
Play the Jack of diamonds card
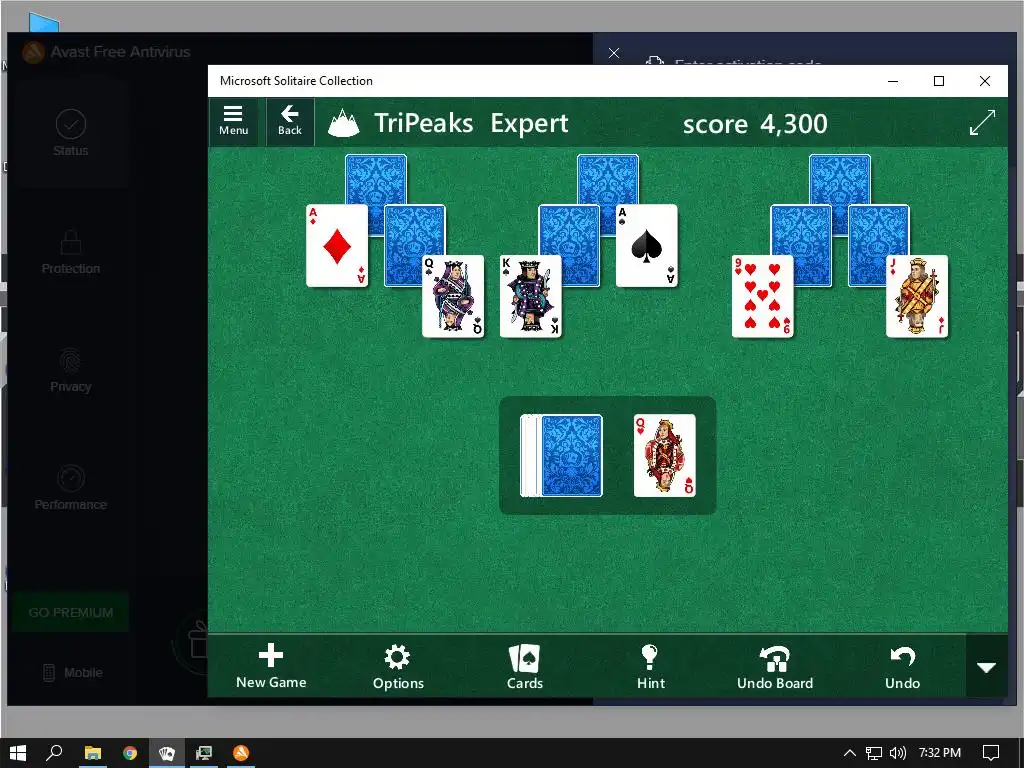click(x=917, y=296)
